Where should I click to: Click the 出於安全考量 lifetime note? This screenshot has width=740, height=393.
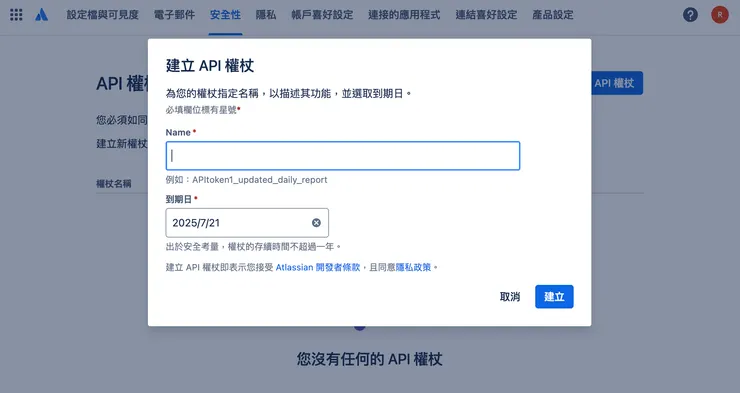pos(253,247)
